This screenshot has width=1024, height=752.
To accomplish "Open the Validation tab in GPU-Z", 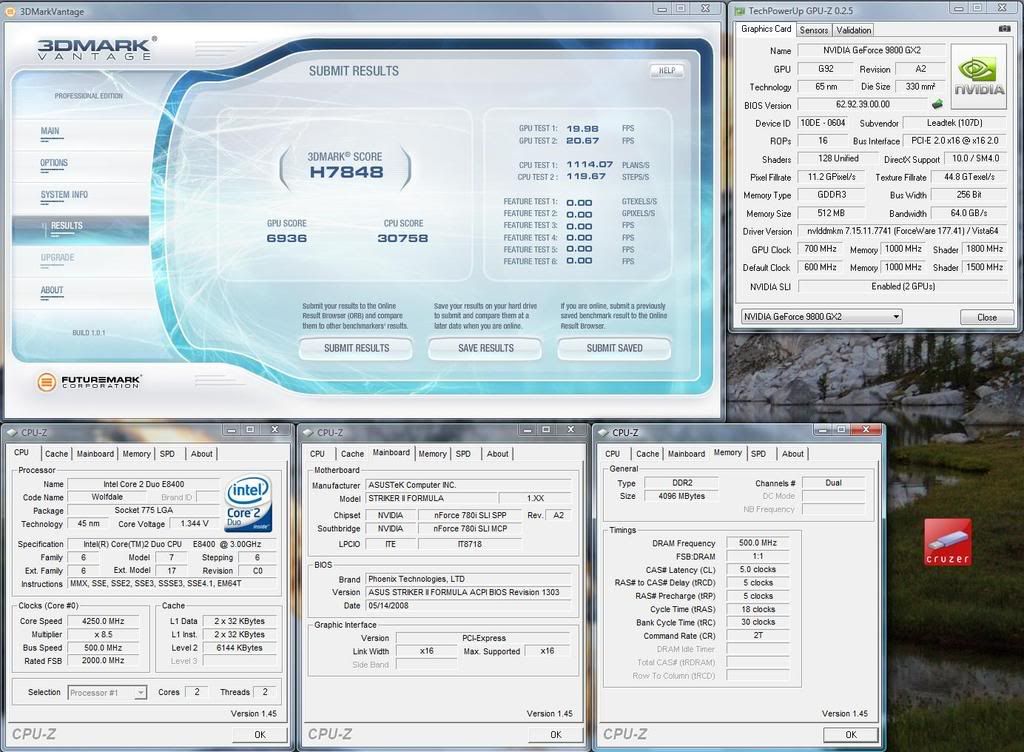I will [x=853, y=30].
